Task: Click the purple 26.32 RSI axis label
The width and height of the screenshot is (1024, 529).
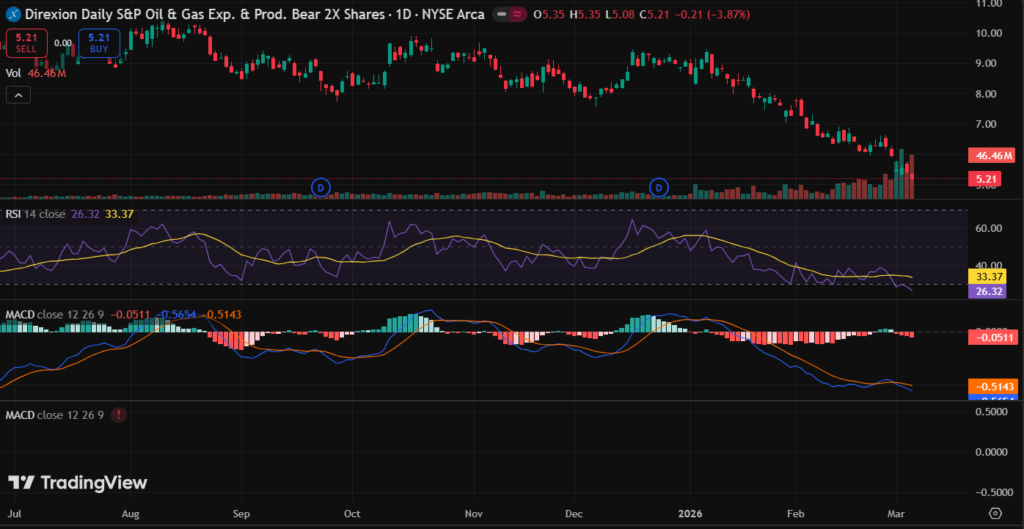Action: 990,292
